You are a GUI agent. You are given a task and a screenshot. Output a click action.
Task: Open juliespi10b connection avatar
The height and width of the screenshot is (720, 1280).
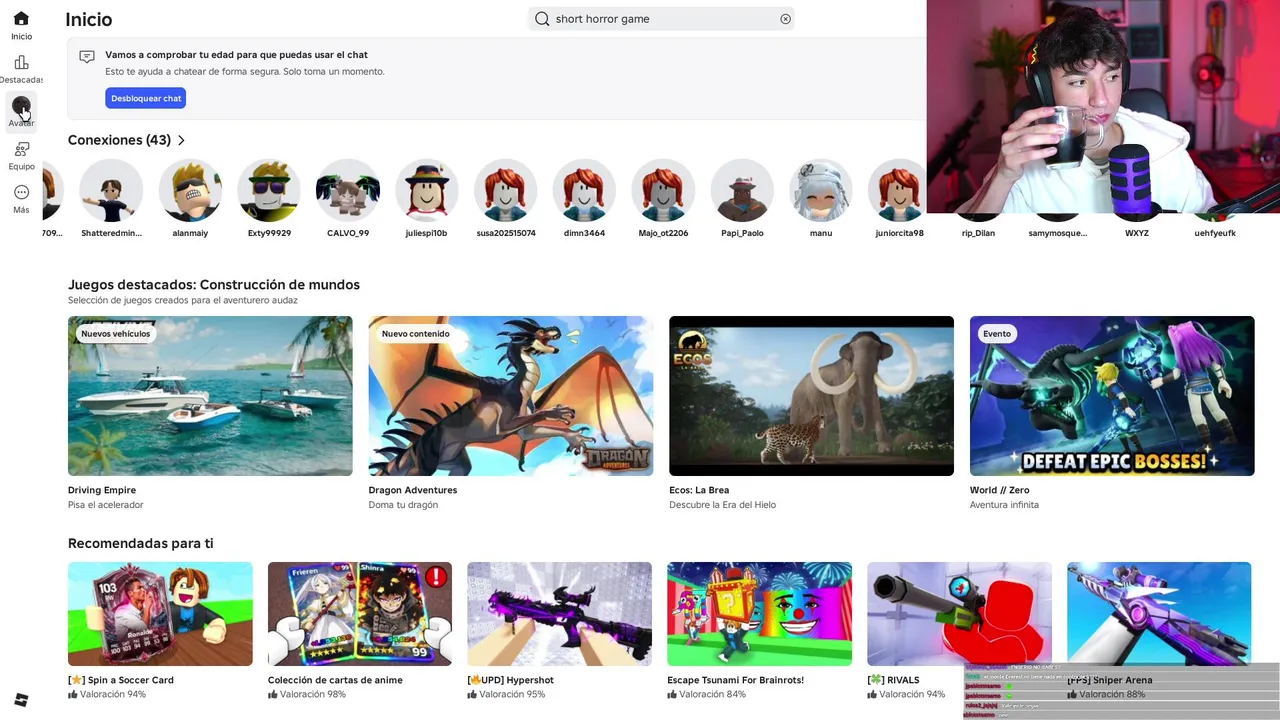(427, 190)
